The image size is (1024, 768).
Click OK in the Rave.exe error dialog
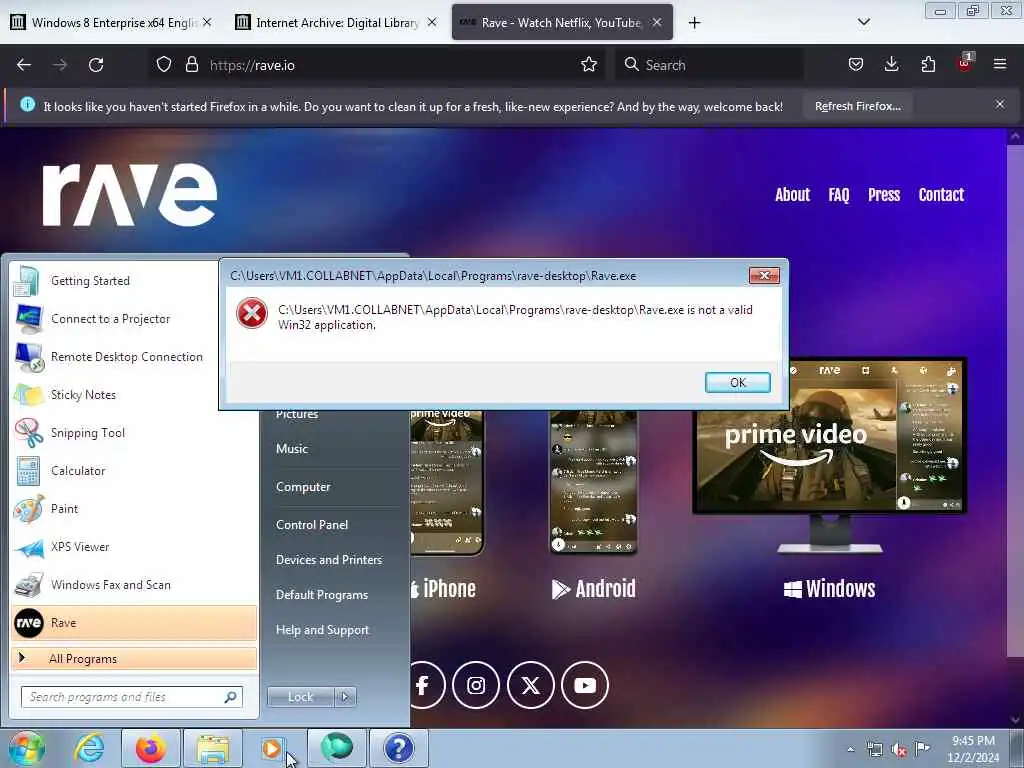point(737,383)
